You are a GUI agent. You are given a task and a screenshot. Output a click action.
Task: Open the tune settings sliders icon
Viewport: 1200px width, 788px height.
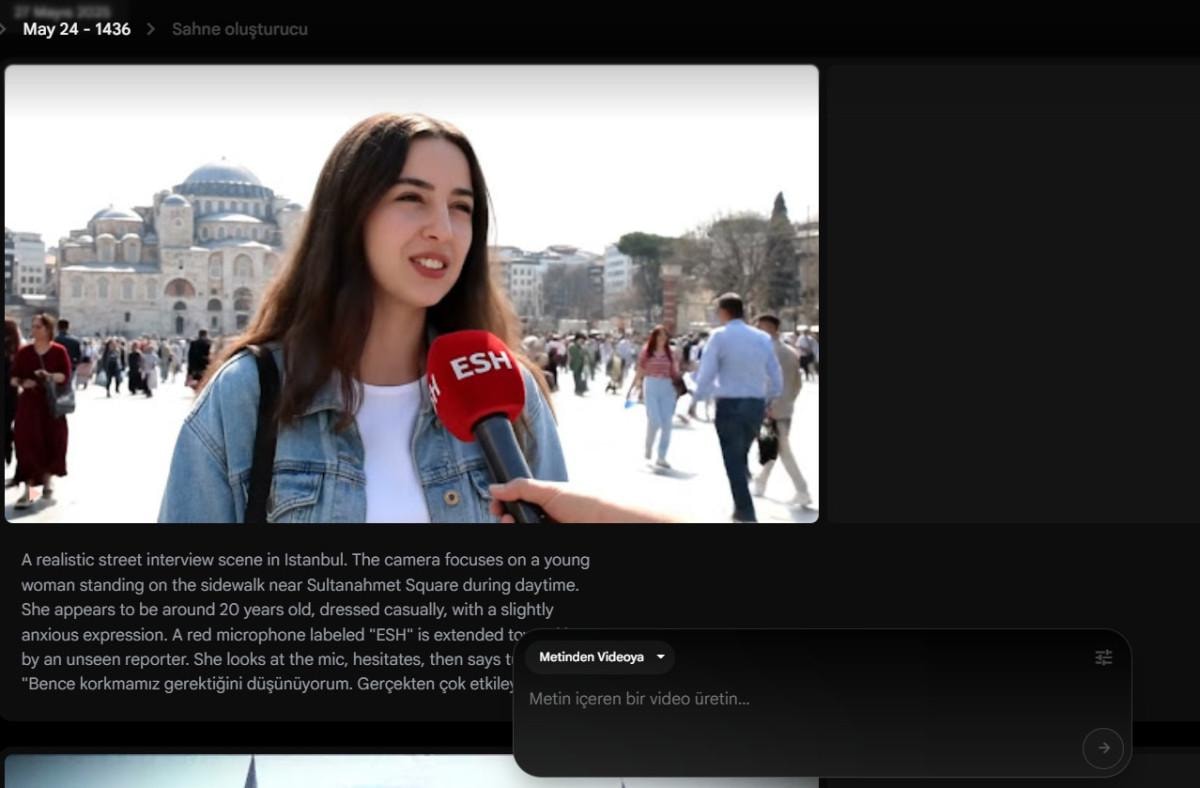pos(1103,657)
